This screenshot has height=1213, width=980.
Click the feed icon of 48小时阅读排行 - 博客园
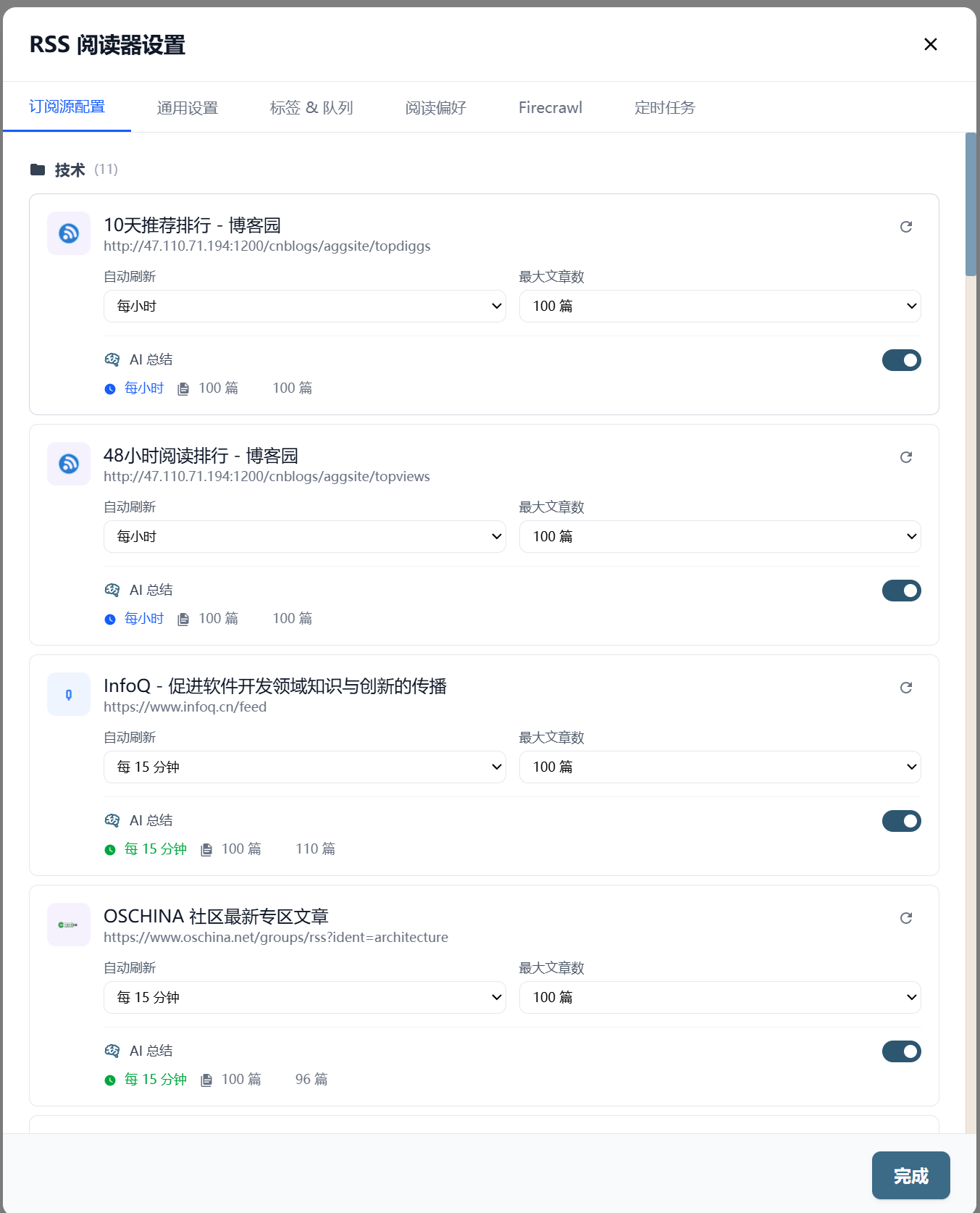coord(69,464)
